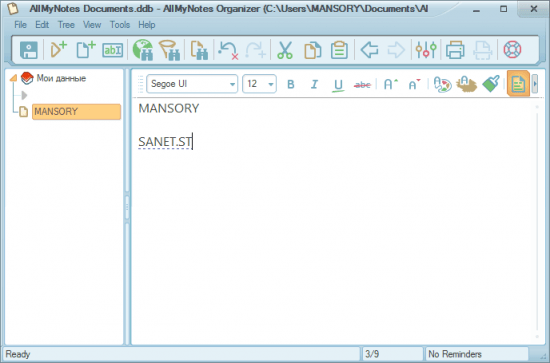Click the formatting toolbar drag handle
Image resolution: width=550 pixels, height=363 pixels.
(141, 84)
